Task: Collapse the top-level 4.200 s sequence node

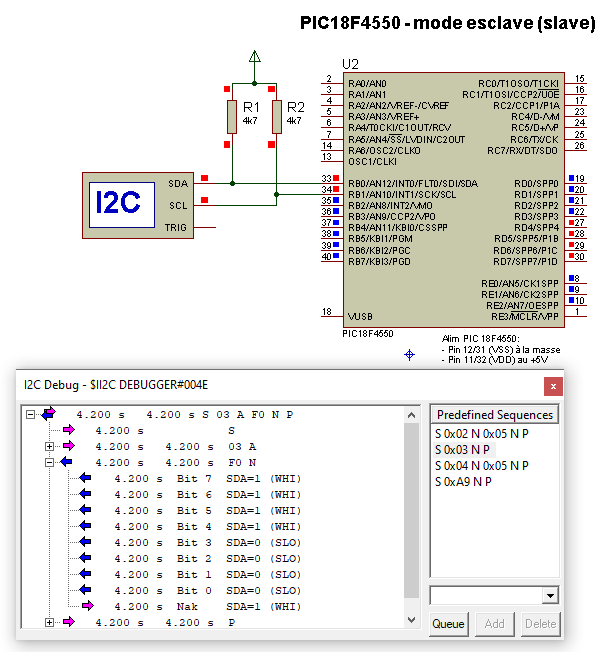Action: (x=30, y=415)
